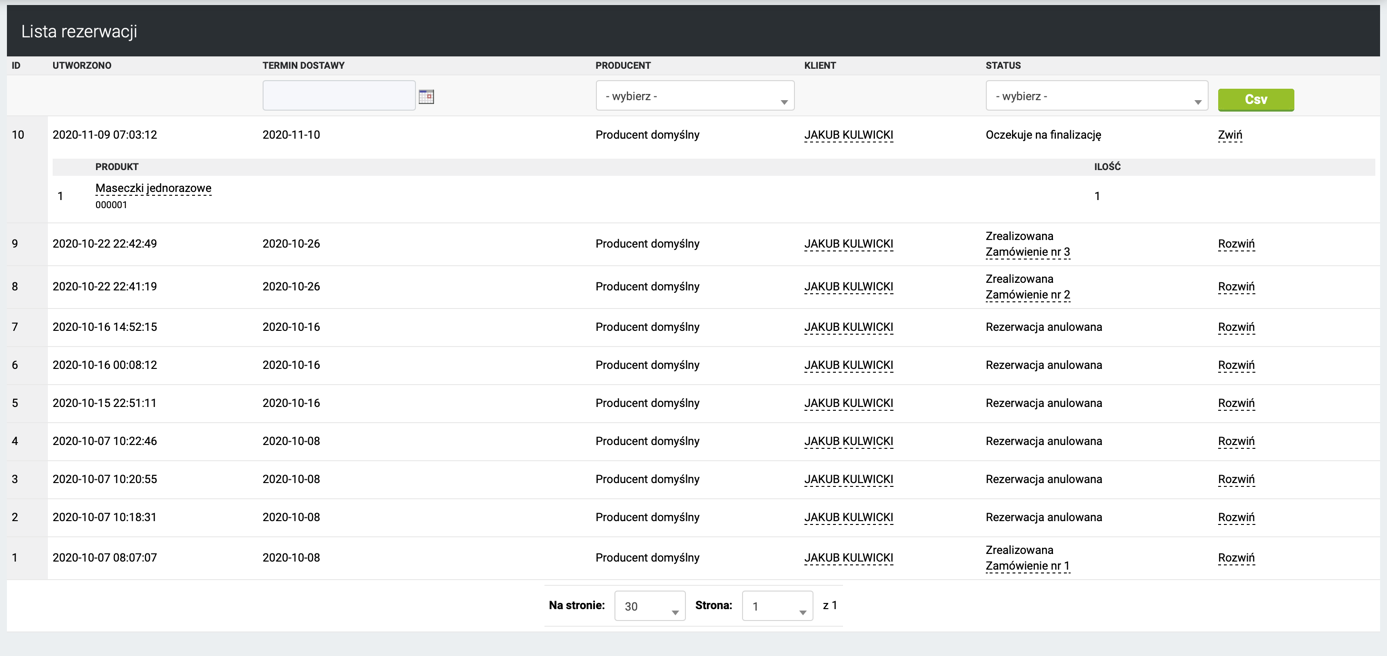Open the Status filter dropdown
The height and width of the screenshot is (656, 1387).
(x=1096, y=97)
